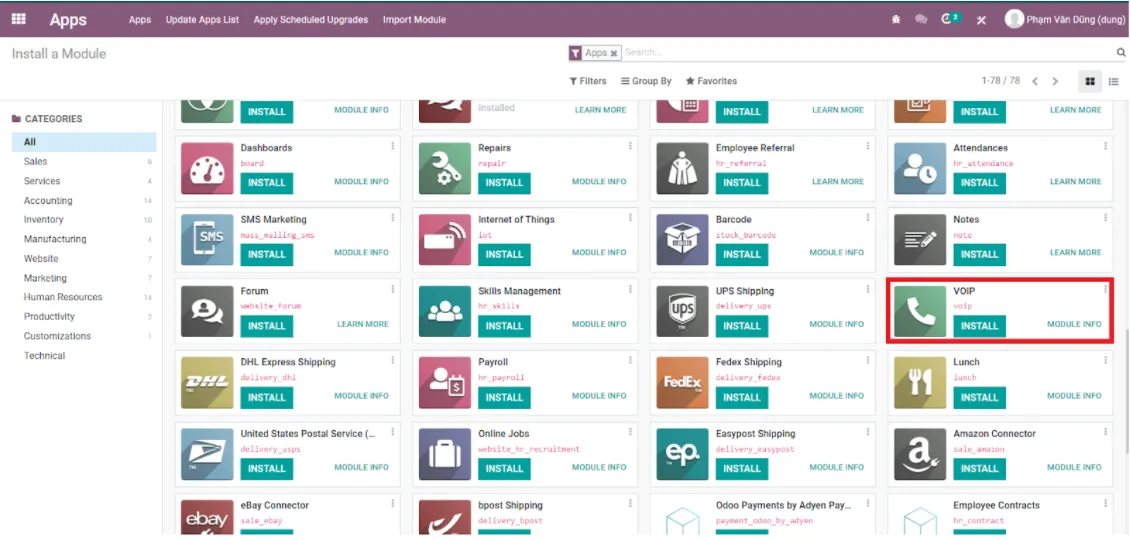This screenshot has height=539, width=1130.
Task: Click the Easypost Shipping app icon
Action: (682, 454)
